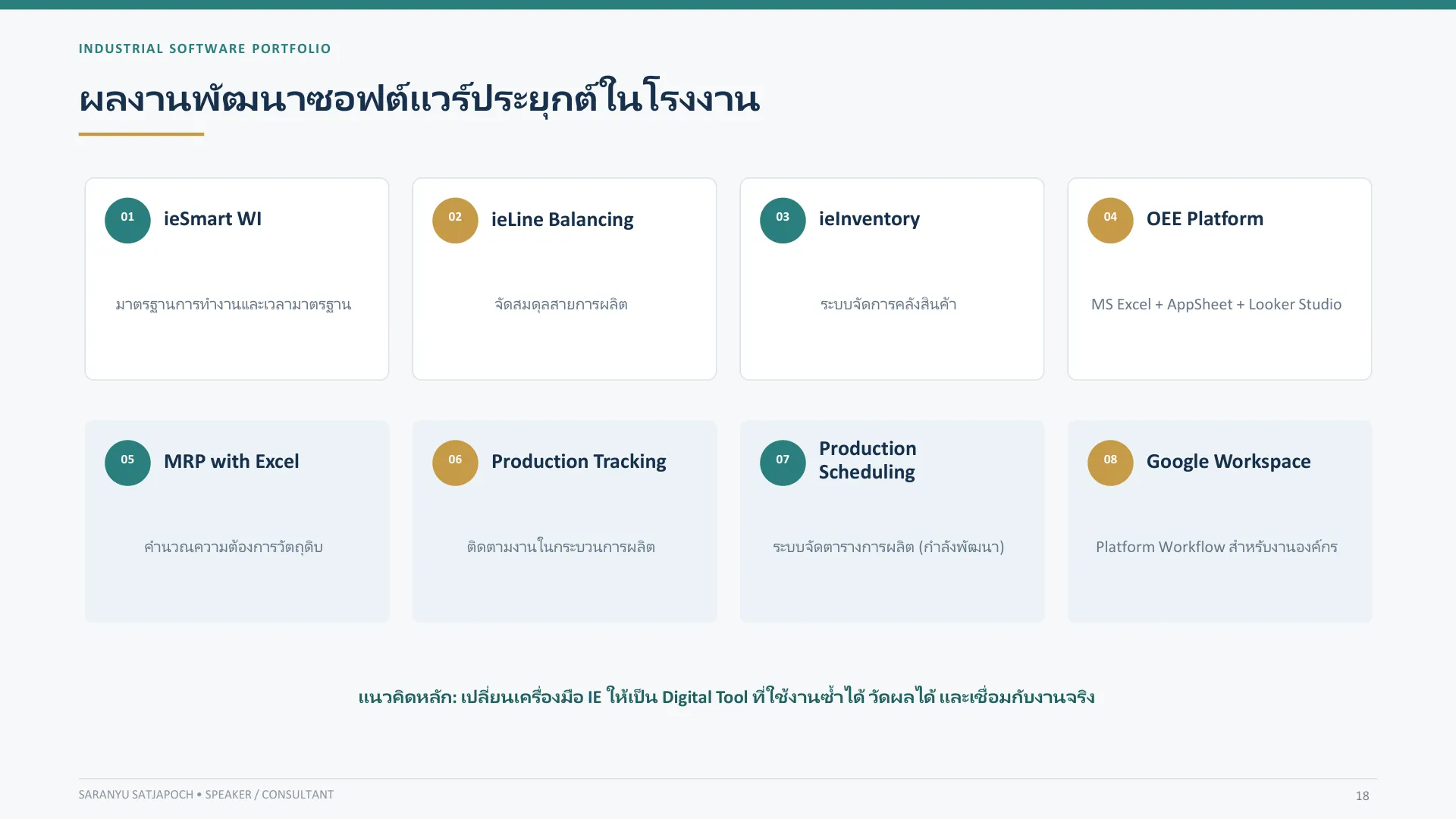Click the description จัดสมดุลสายการผลิต

(561, 305)
